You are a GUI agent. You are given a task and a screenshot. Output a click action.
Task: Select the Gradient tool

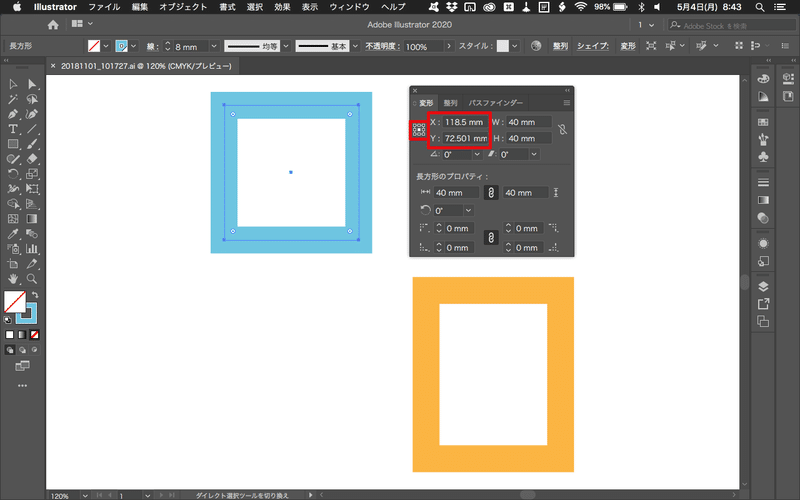32,219
